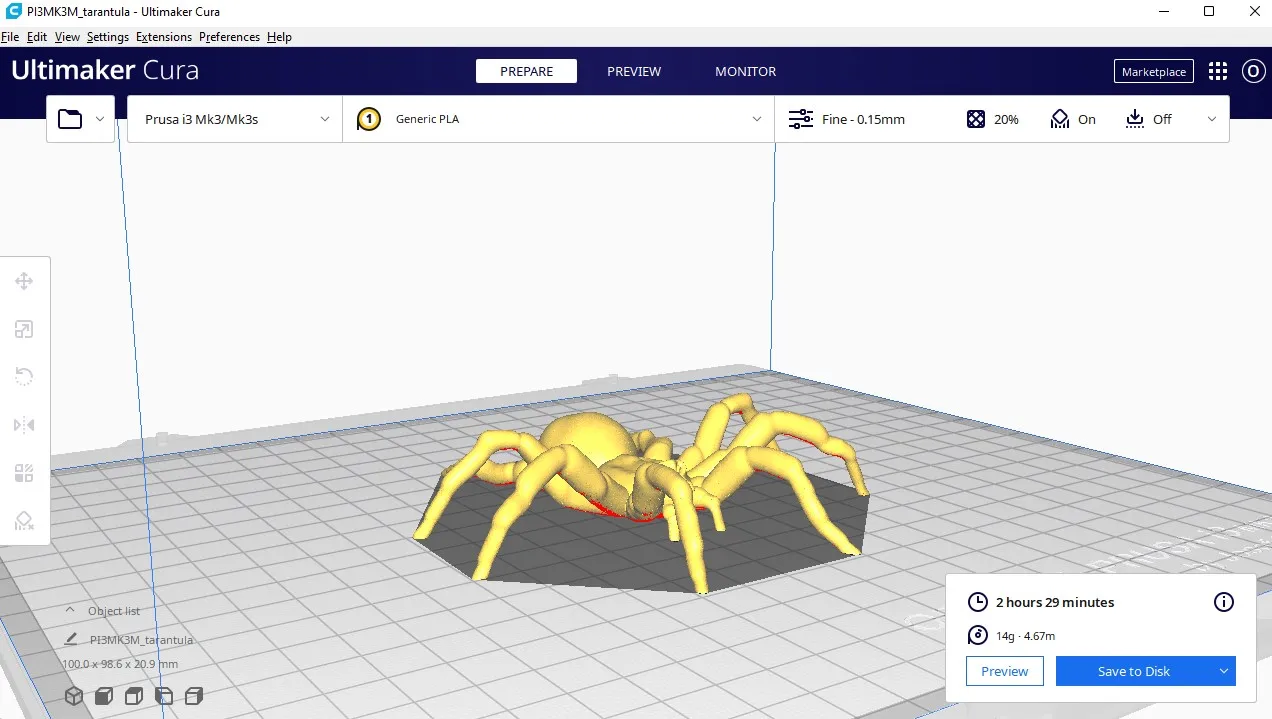Viewport: 1272px width, 719px height.
Task: Select the Move tool
Action: click(x=24, y=282)
